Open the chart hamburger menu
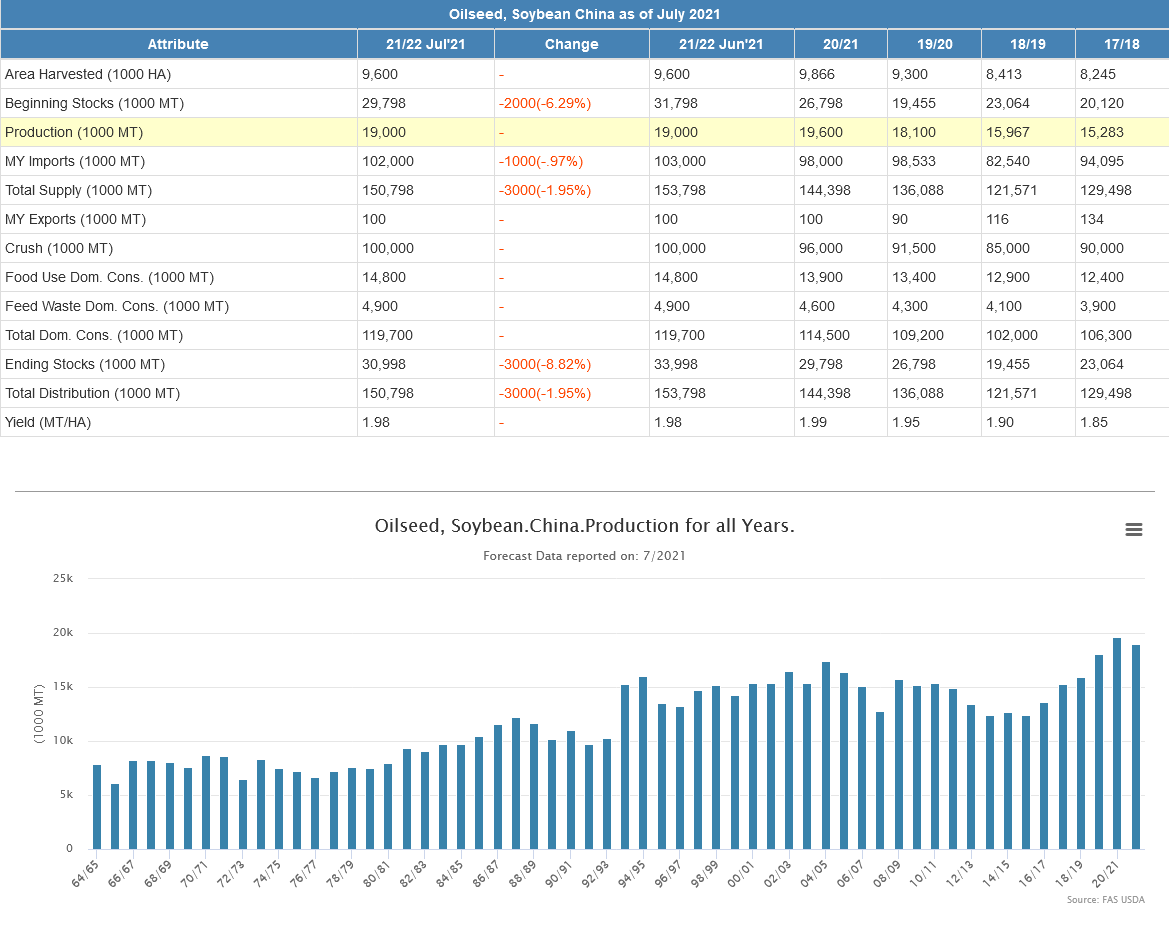This screenshot has height=926, width=1169. [x=1133, y=530]
